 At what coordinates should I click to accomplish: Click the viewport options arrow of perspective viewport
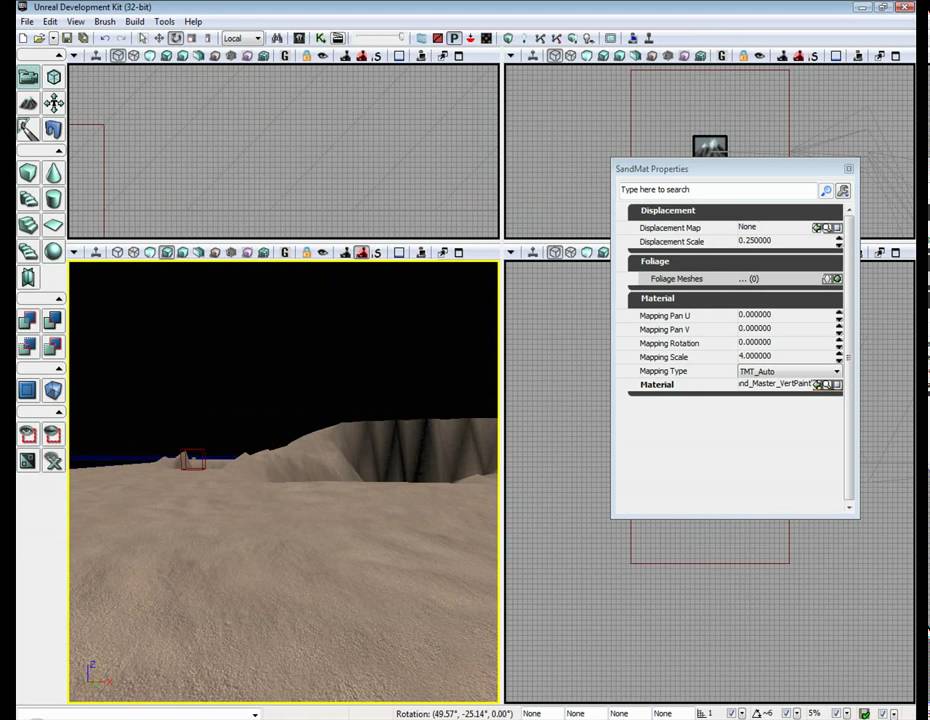click(x=74, y=253)
